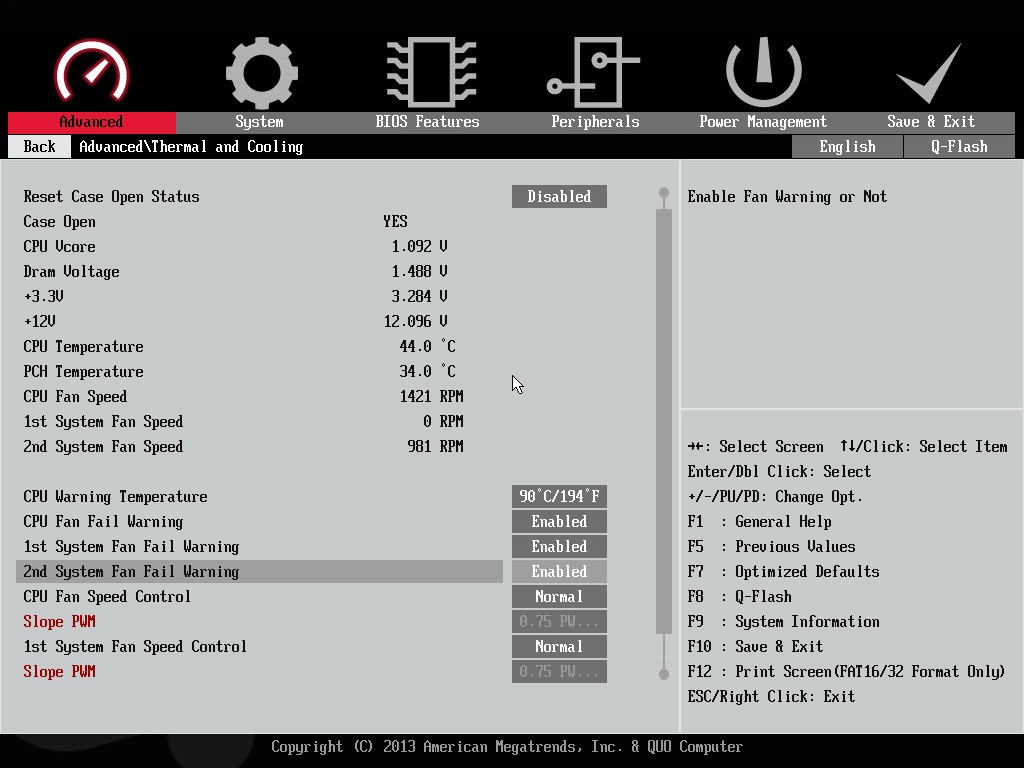The height and width of the screenshot is (768, 1024).
Task: Select the 1st System Fan Fail Warning label
Action: pos(131,547)
